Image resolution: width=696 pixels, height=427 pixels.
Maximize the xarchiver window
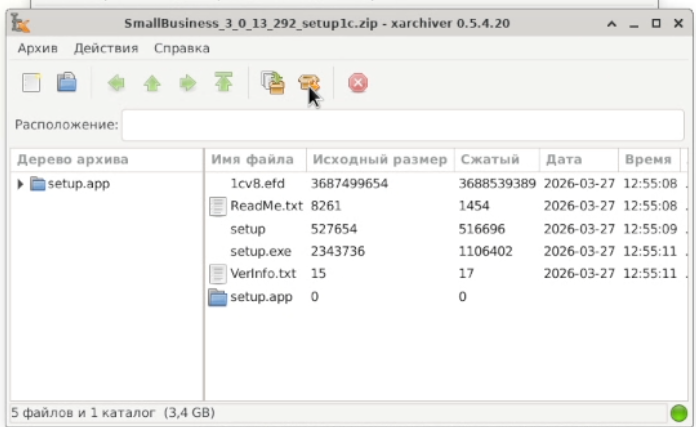click(656, 24)
